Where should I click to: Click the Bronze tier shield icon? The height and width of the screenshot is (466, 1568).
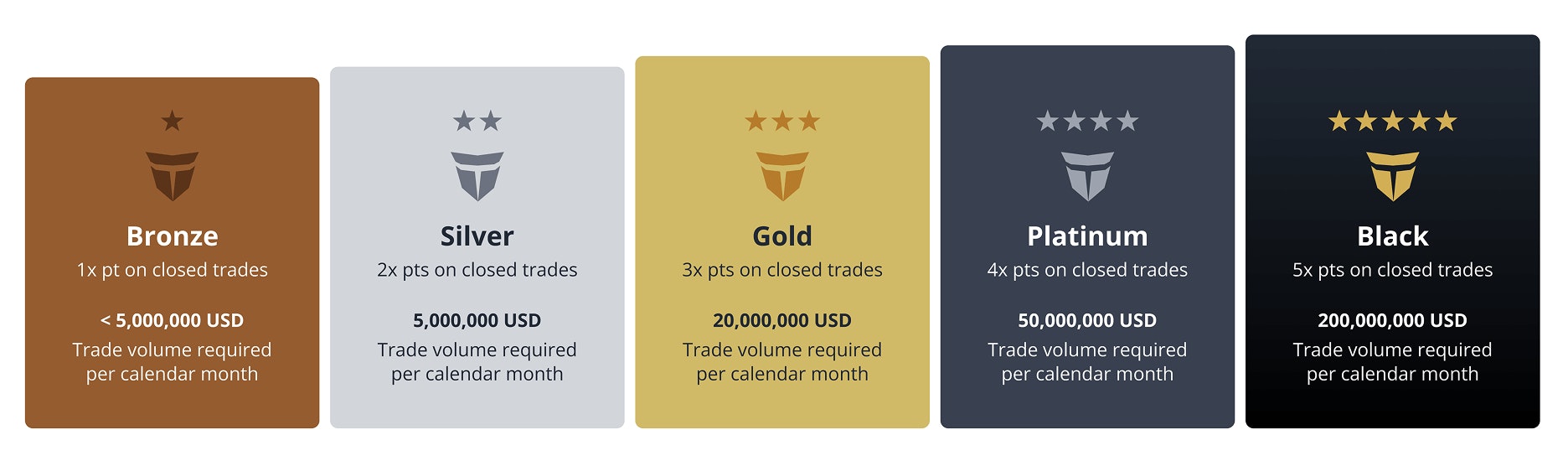172,176
